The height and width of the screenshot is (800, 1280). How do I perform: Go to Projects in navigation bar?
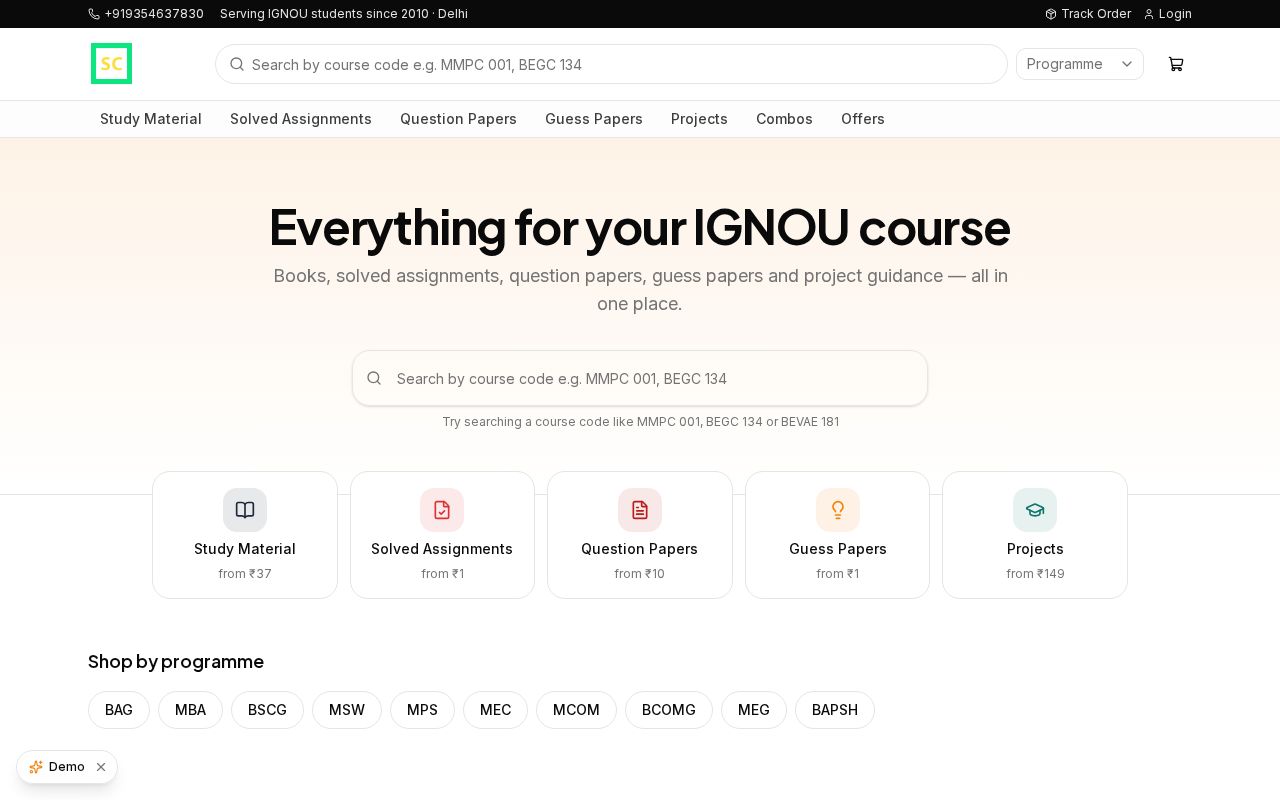click(x=699, y=119)
